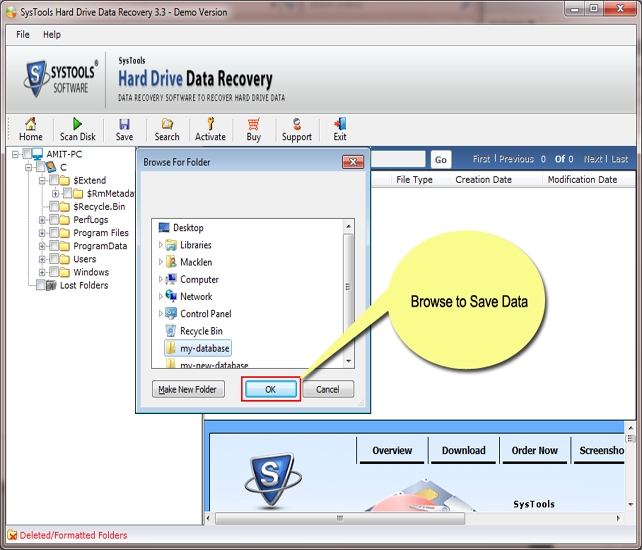Select the Computer icon in dialog
Viewport: 642px width, 550px height.
pos(171,279)
